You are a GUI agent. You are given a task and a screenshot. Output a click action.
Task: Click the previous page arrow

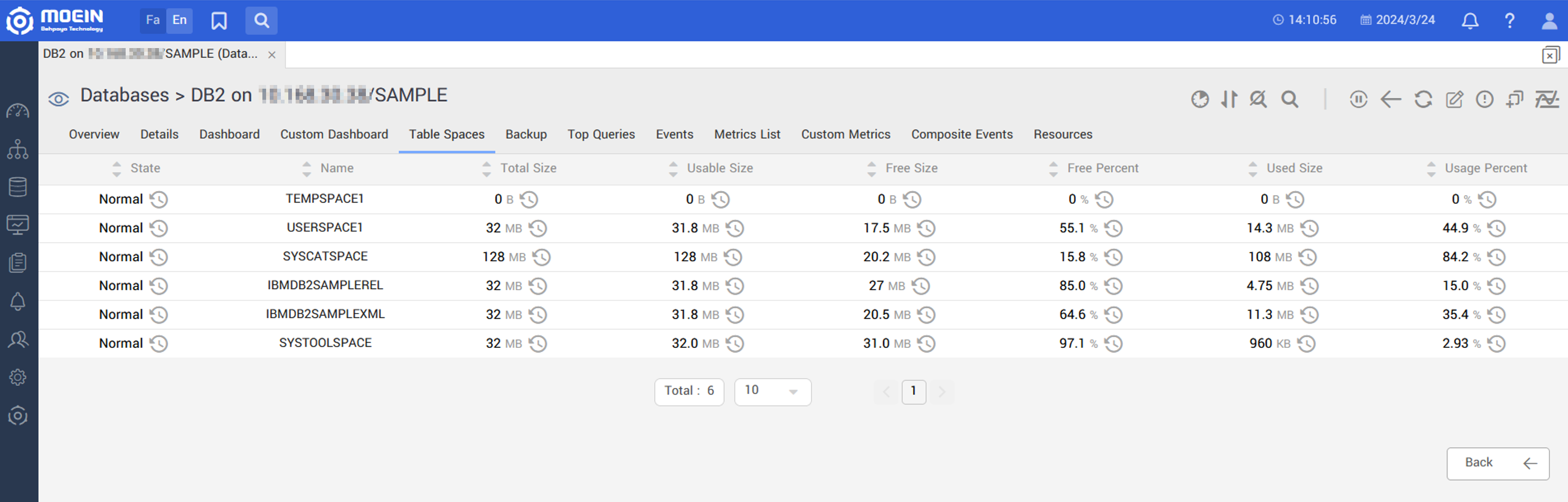(x=886, y=392)
